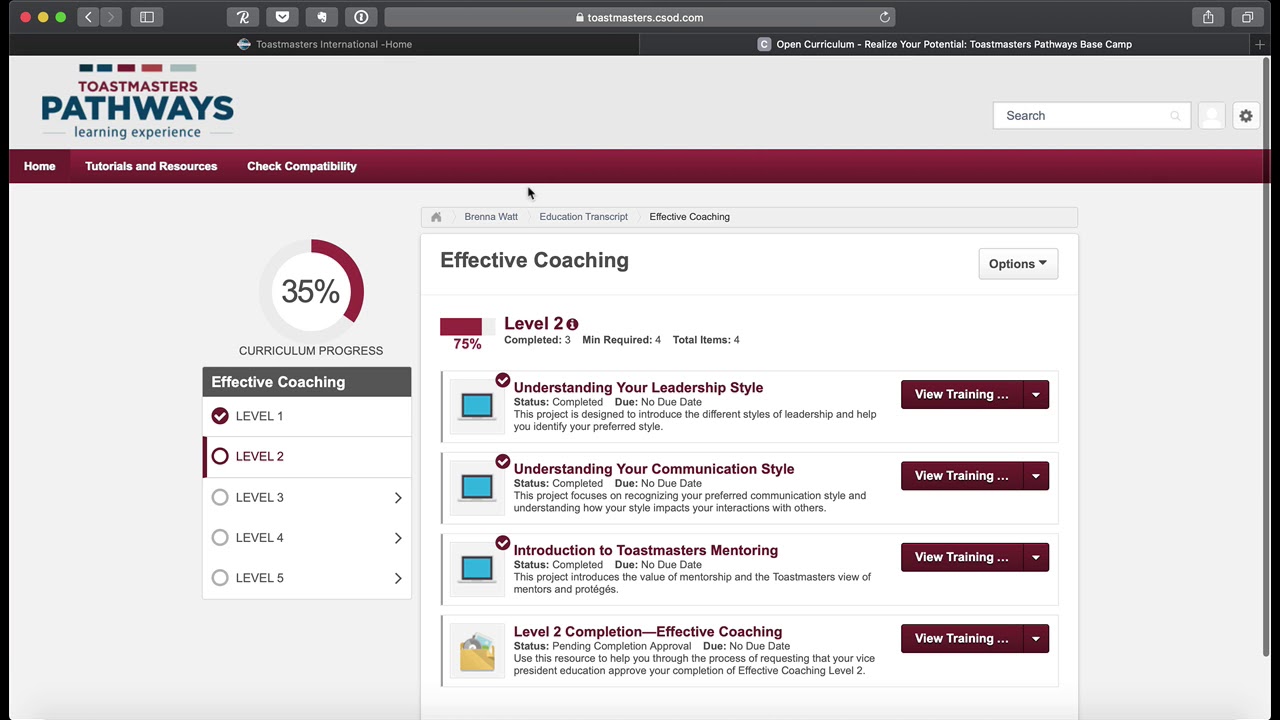This screenshot has height=720, width=1280.
Task: Show all tabs overview icon
Action: (x=1247, y=17)
